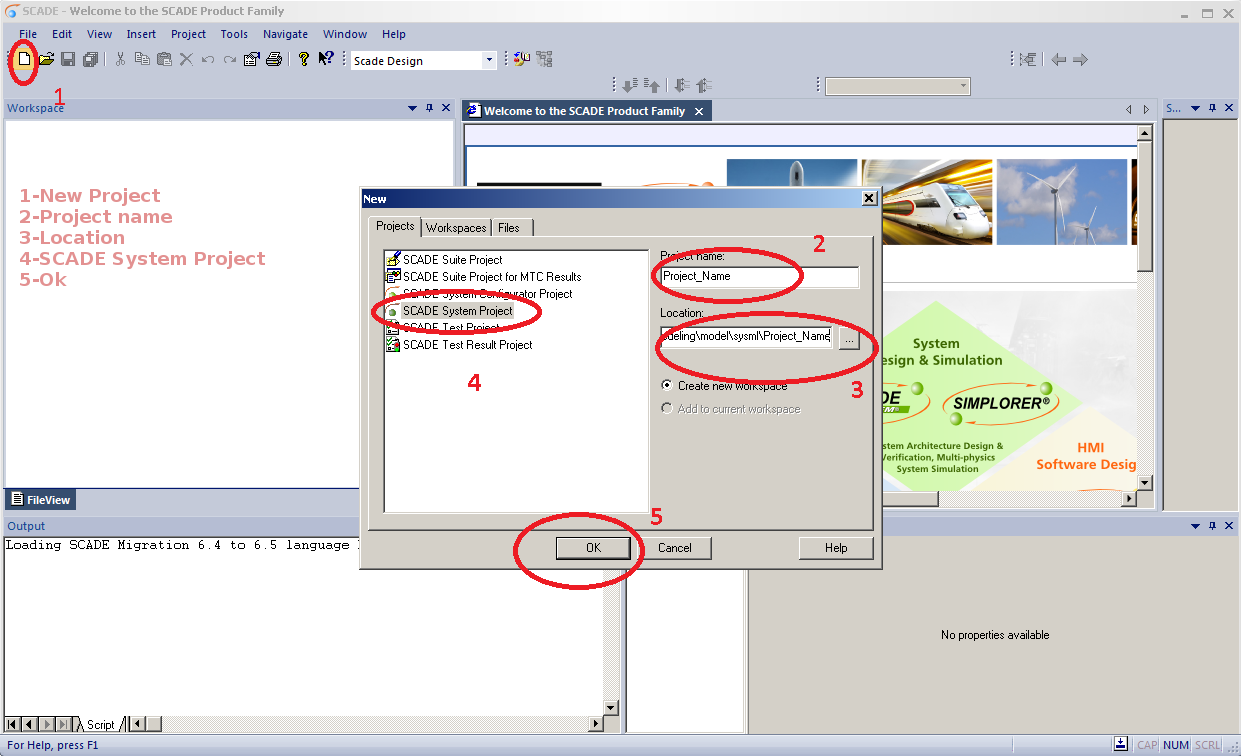Click the Project name input field

pyautogui.click(x=759, y=277)
